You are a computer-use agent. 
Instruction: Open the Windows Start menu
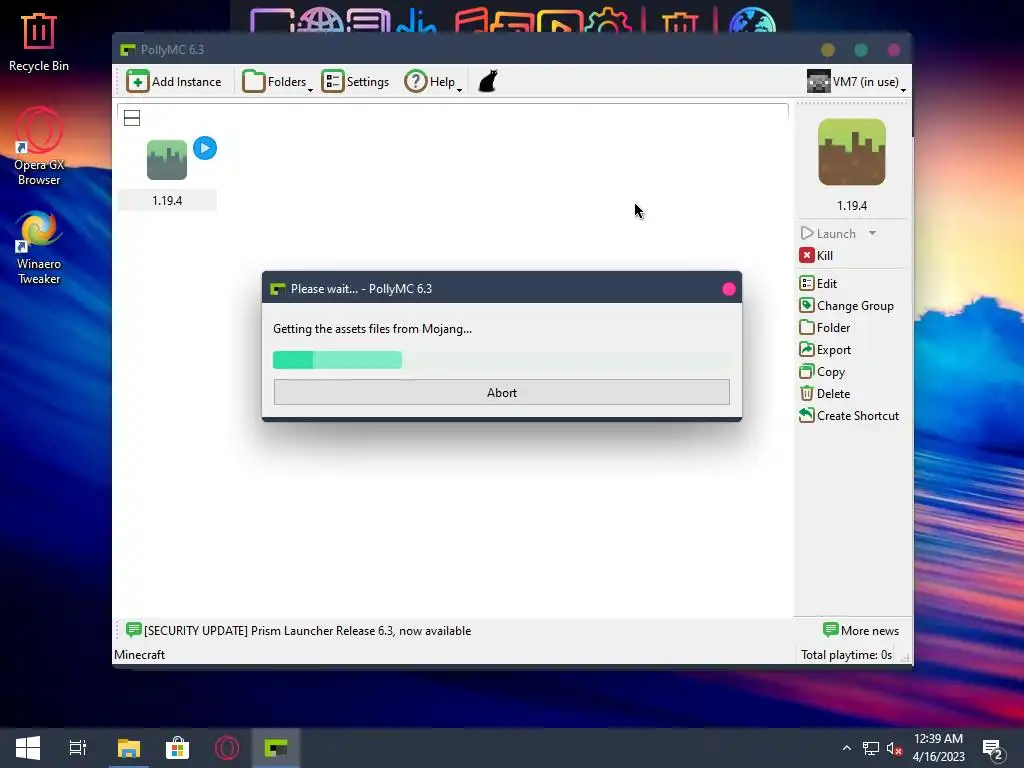point(27,748)
